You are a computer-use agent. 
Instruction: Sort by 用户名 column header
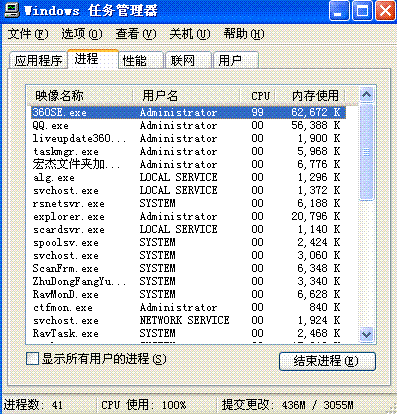(x=186, y=96)
